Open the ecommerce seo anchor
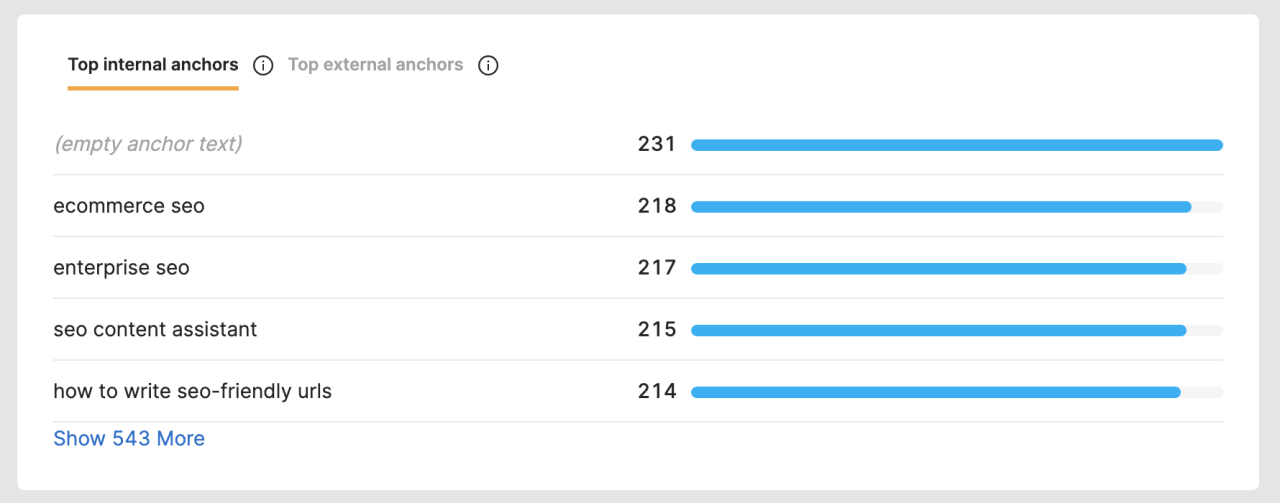1280x503 pixels. coord(129,206)
